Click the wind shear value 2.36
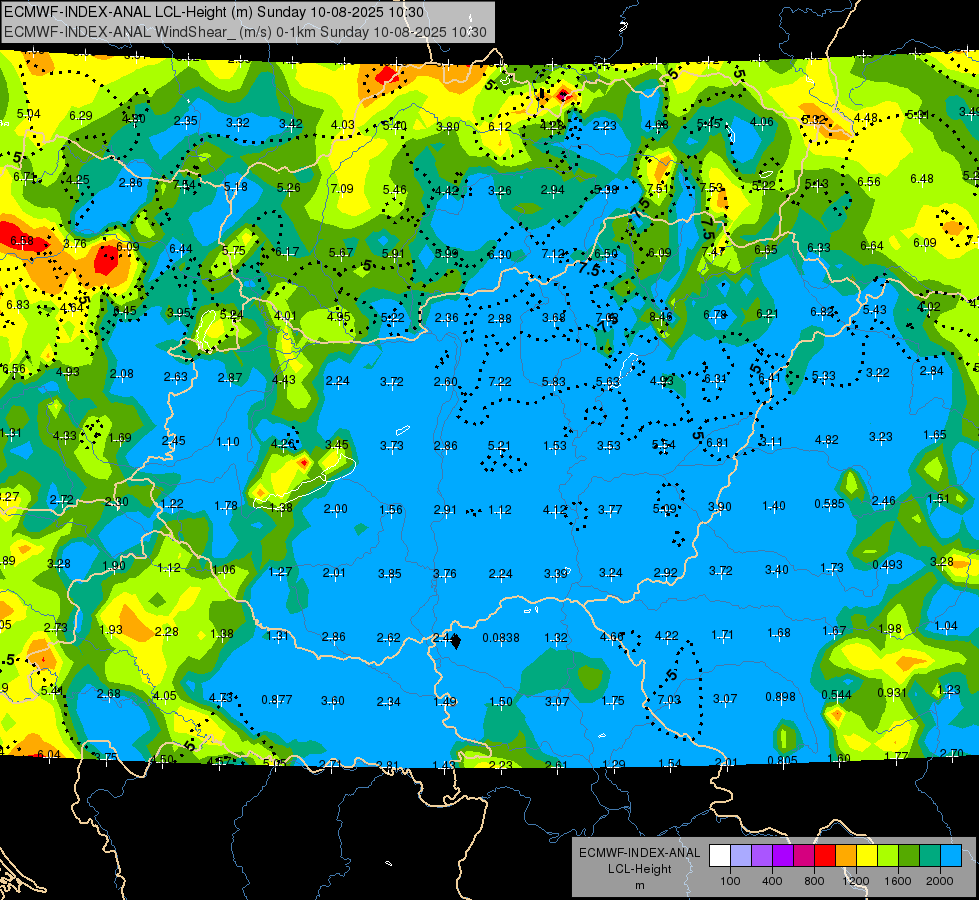This screenshot has height=900, width=979. (x=446, y=318)
